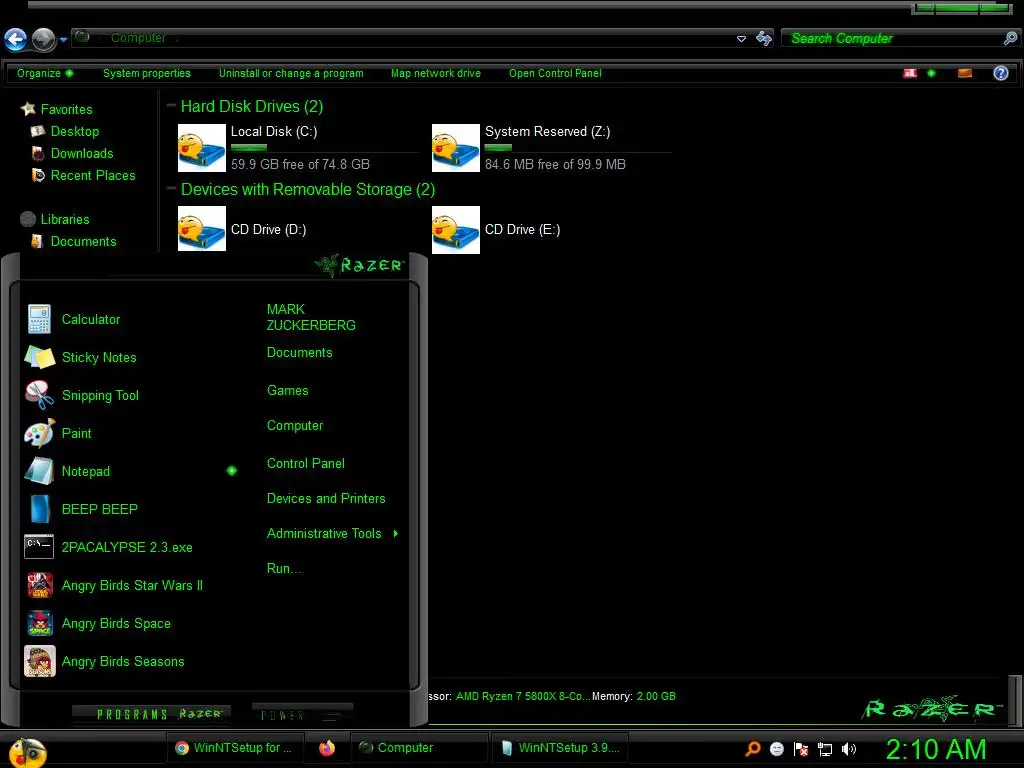The width and height of the screenshot is (1024, 768).
Task: Open Control Panel from Start menu
Action: [x=306, y=464]
